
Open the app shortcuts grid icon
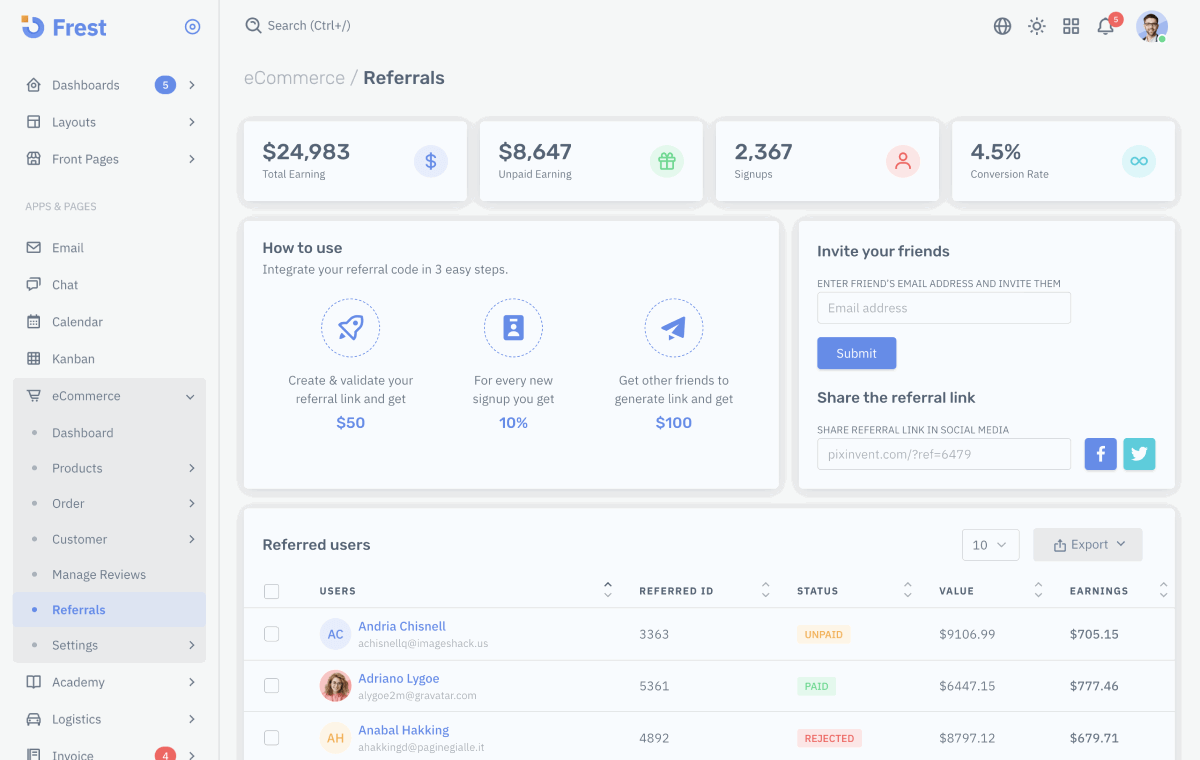pos(1071,27)
